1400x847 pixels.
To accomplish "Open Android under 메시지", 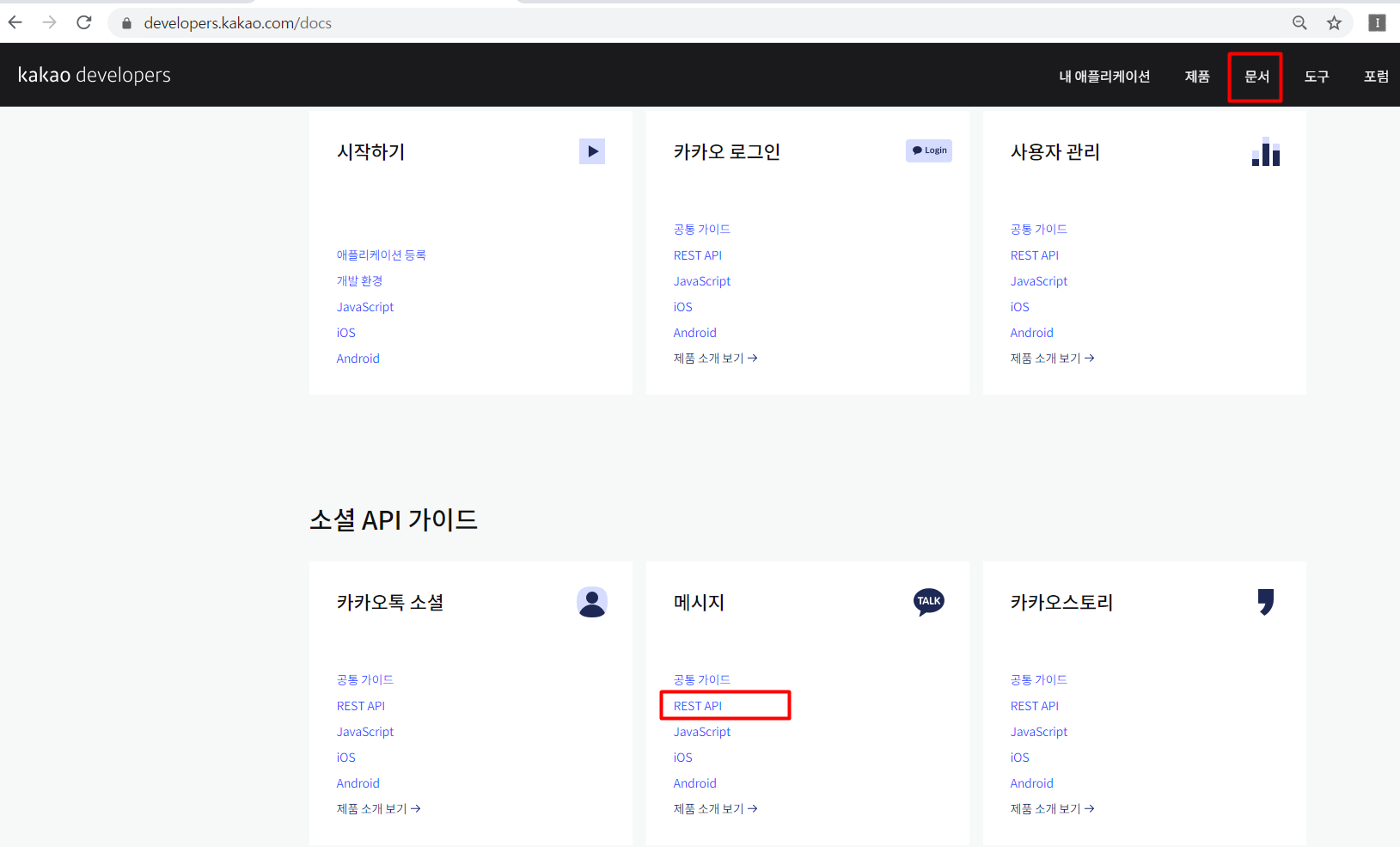I will 695,783.
